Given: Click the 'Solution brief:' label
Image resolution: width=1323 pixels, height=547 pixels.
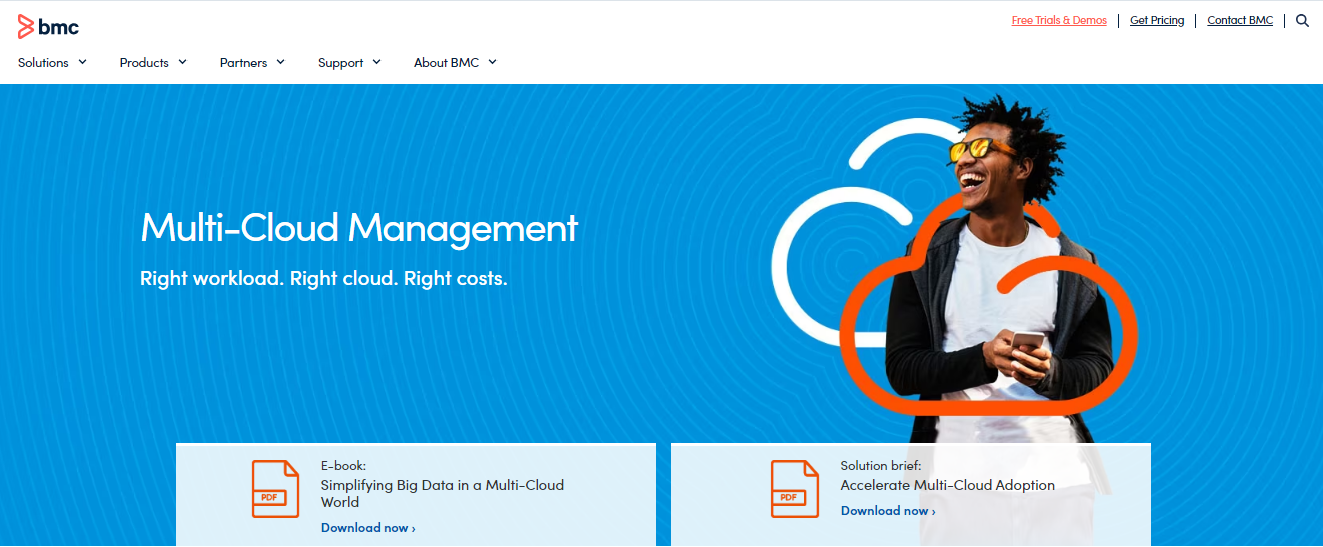Looking at the screenshot, I should [881, 466].
